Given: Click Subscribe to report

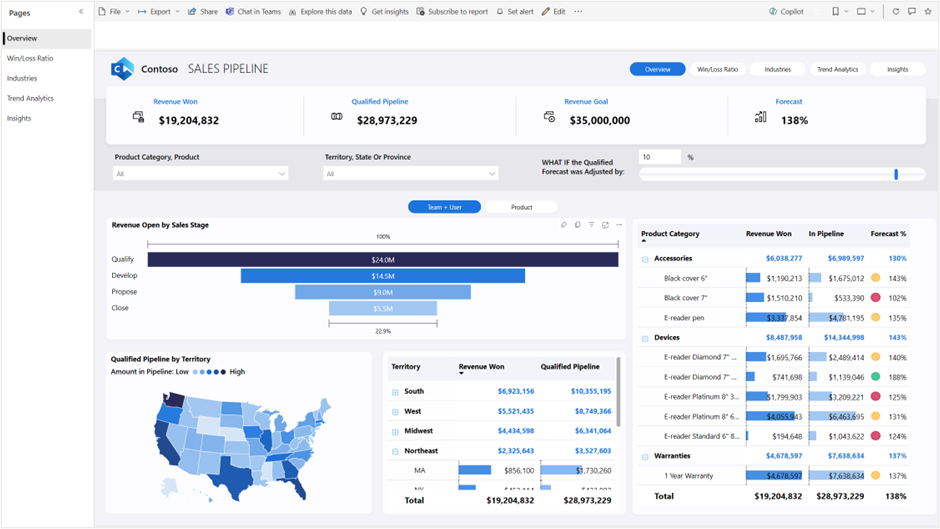Looking at the screenshot, I should 452,11.
